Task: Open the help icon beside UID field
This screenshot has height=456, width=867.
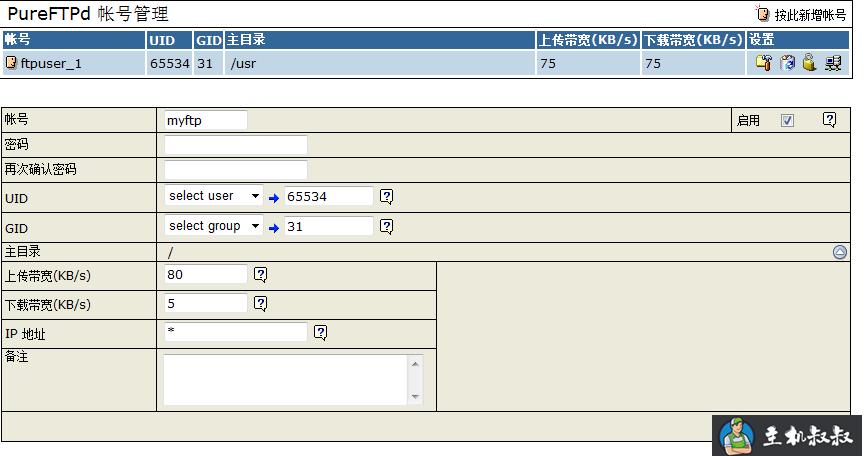Action: click(x=387, y=196)
